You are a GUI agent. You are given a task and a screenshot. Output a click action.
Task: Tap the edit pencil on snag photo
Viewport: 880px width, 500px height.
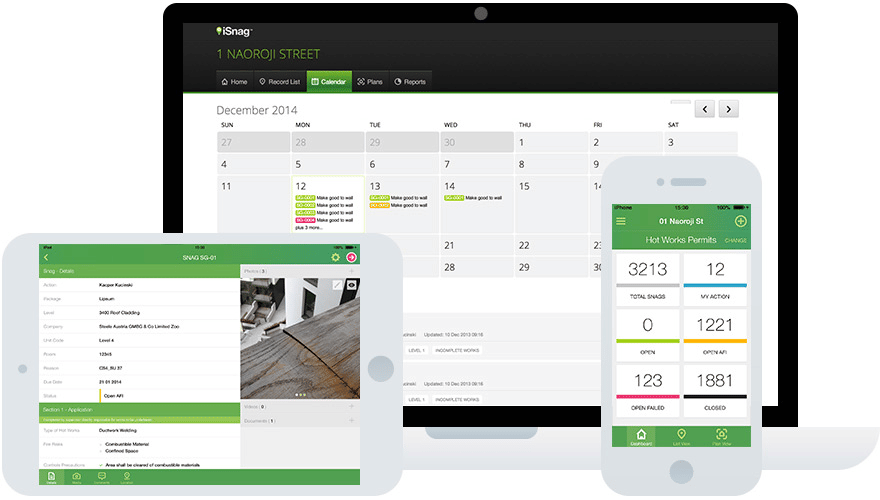pyautogui.click(x=337, y=285)
